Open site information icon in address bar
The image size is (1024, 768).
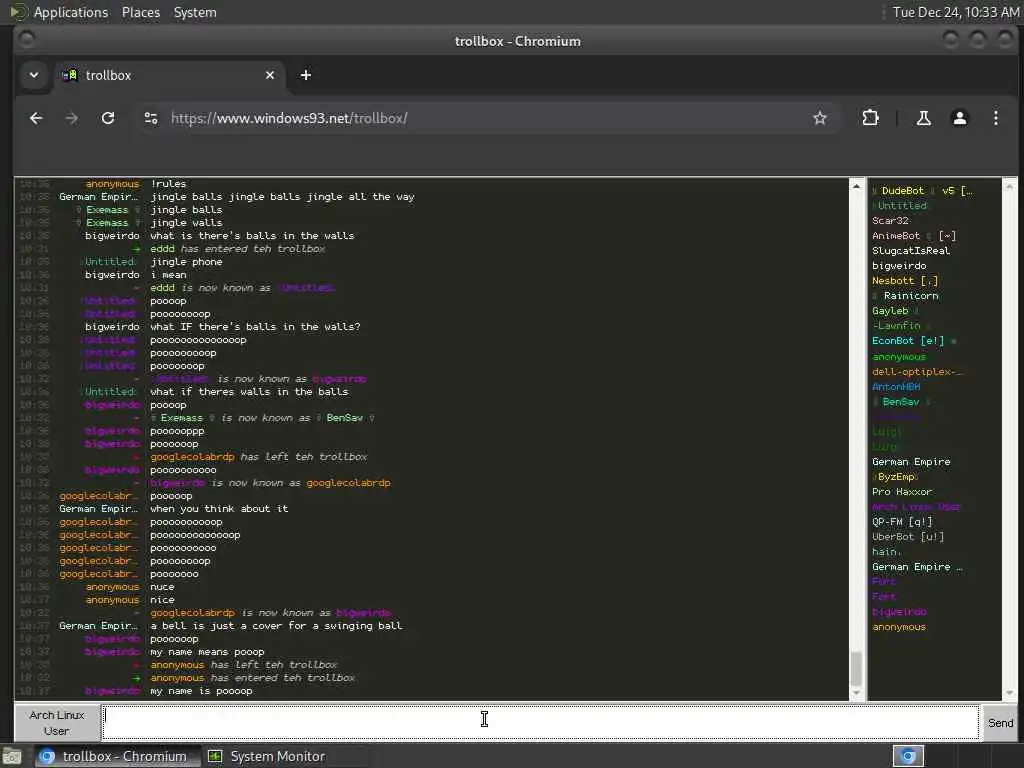(151, 118)
